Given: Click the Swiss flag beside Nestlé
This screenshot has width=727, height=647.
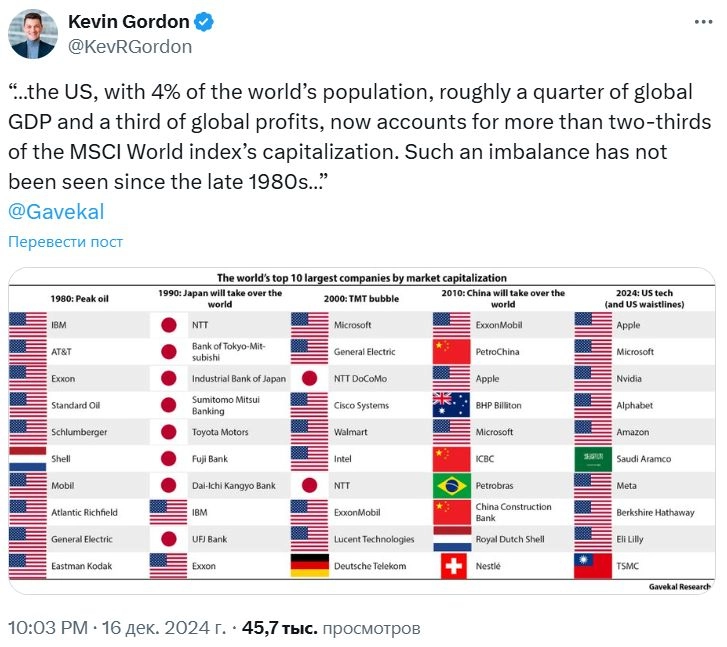Looking at the screenshot, I should coord(451,566).
